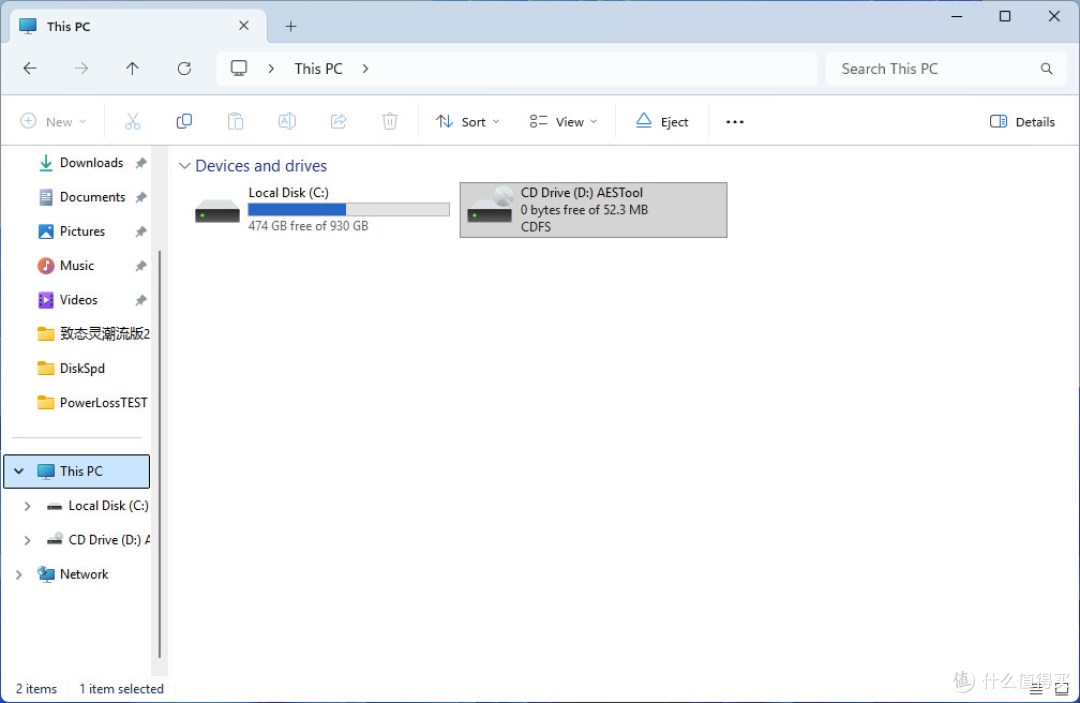Image resolution: width=1080 pixels, height=703 pixels.
Task: Click the Share icon in toolbar
Action: (338, 122)
